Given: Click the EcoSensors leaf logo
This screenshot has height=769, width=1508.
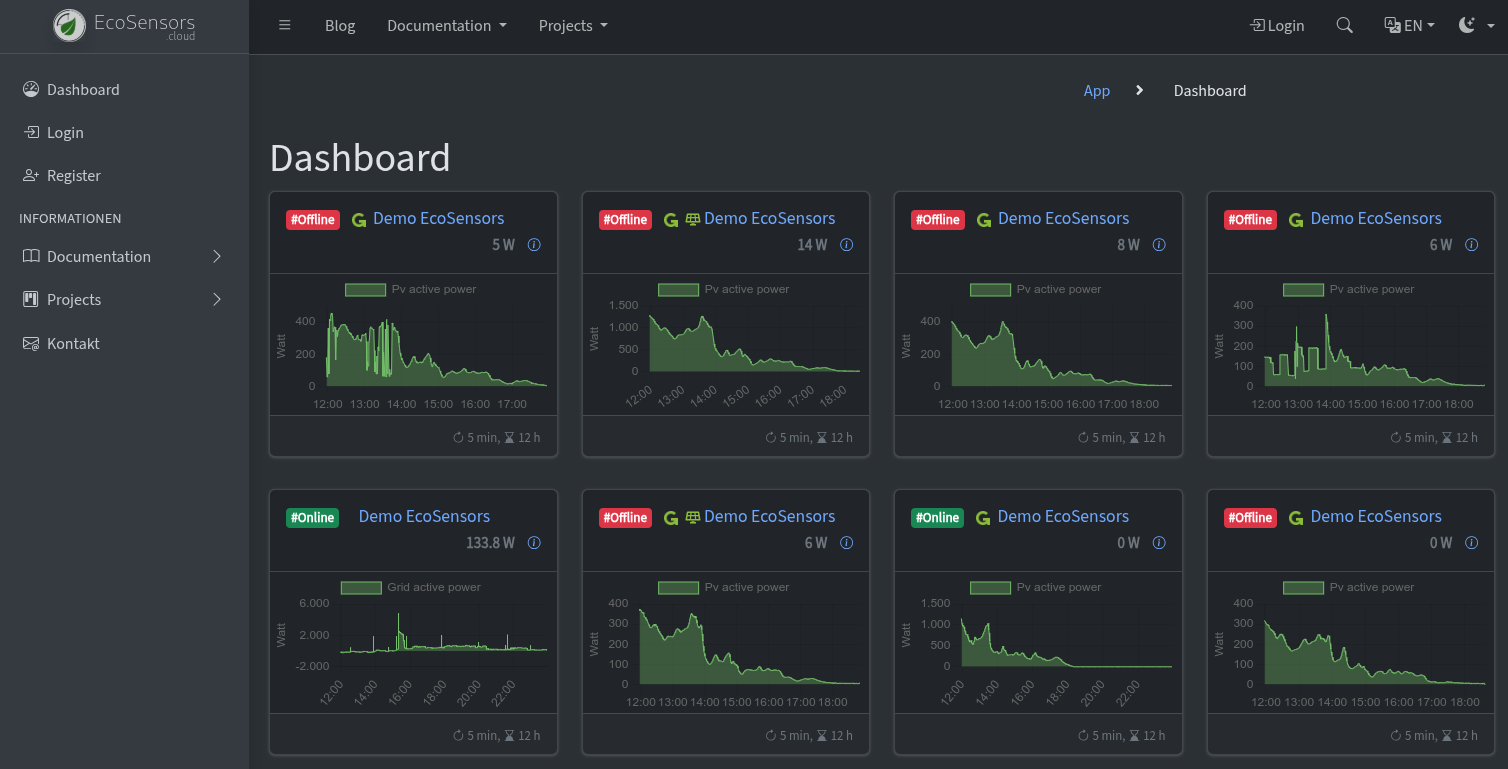Looking at the screenshot, I should 70,26.
